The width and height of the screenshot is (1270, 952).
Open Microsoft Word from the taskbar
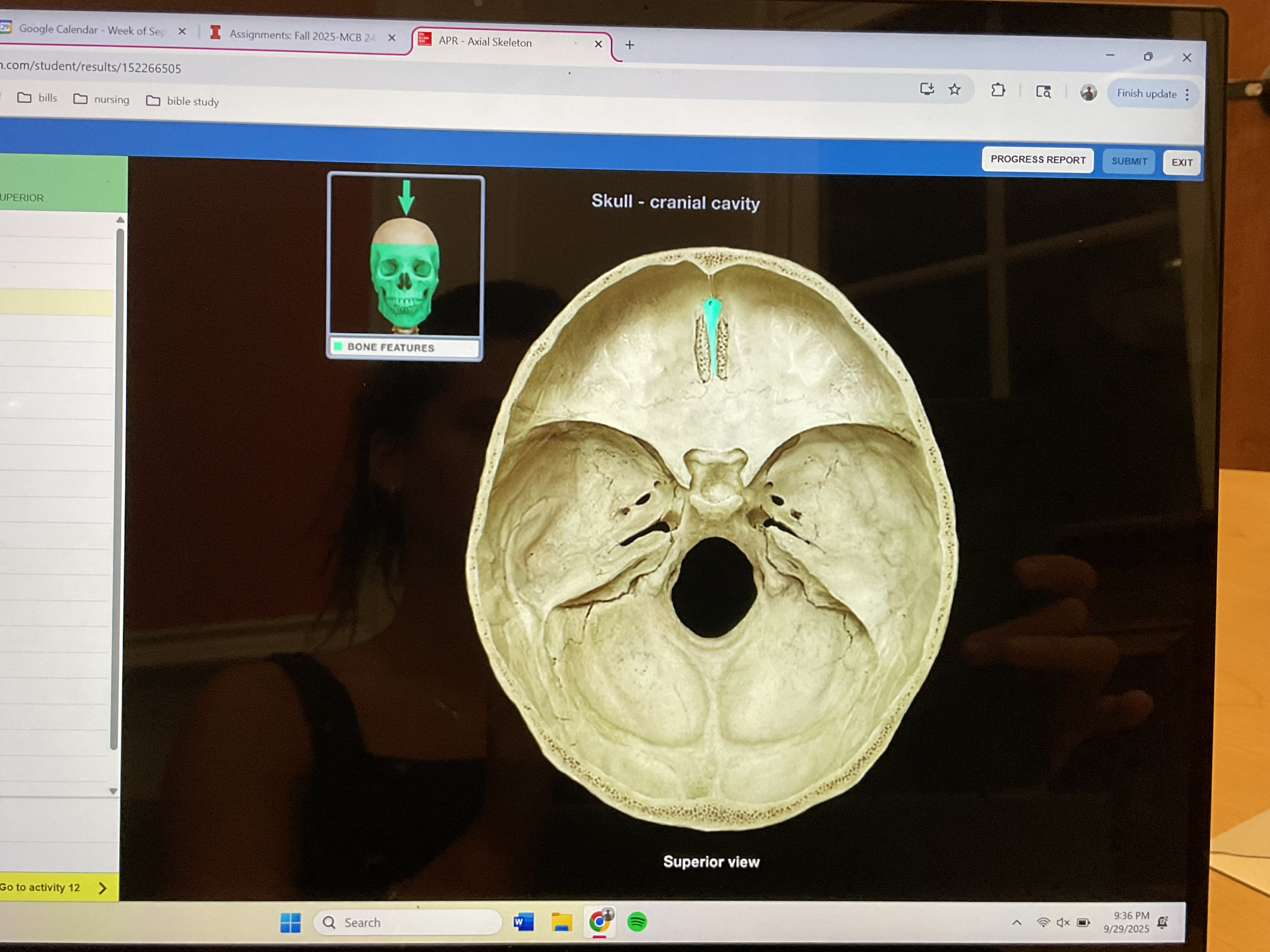(523, 922)
